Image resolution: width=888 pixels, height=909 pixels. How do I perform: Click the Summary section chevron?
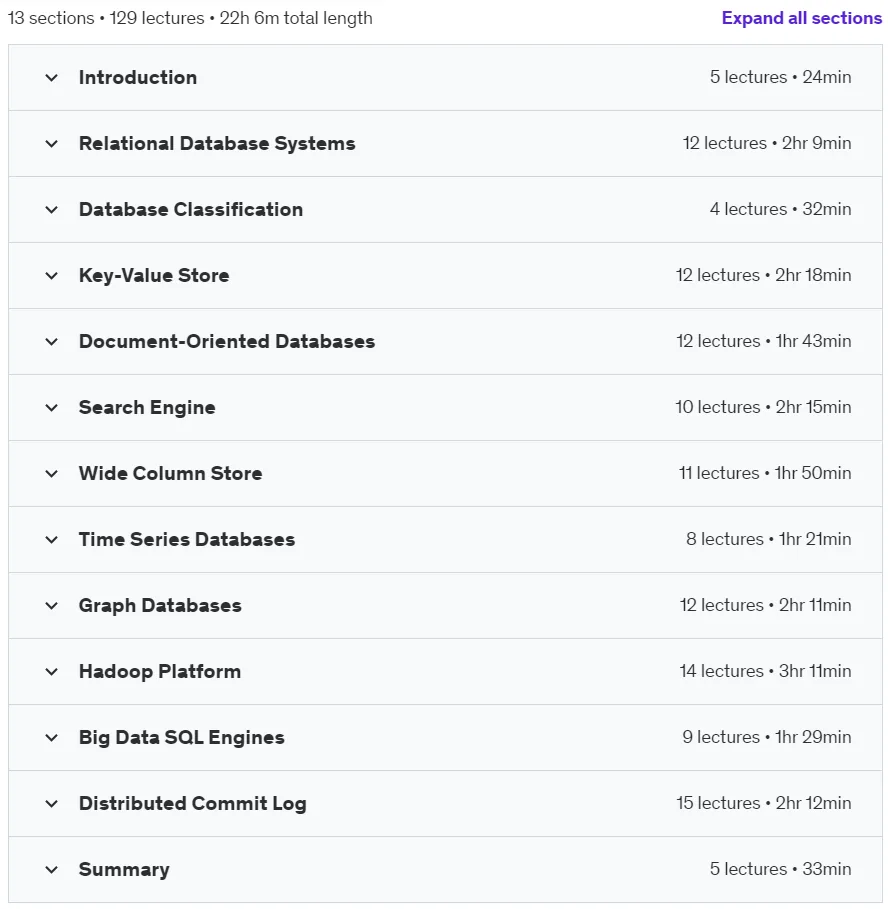[52, 870]
